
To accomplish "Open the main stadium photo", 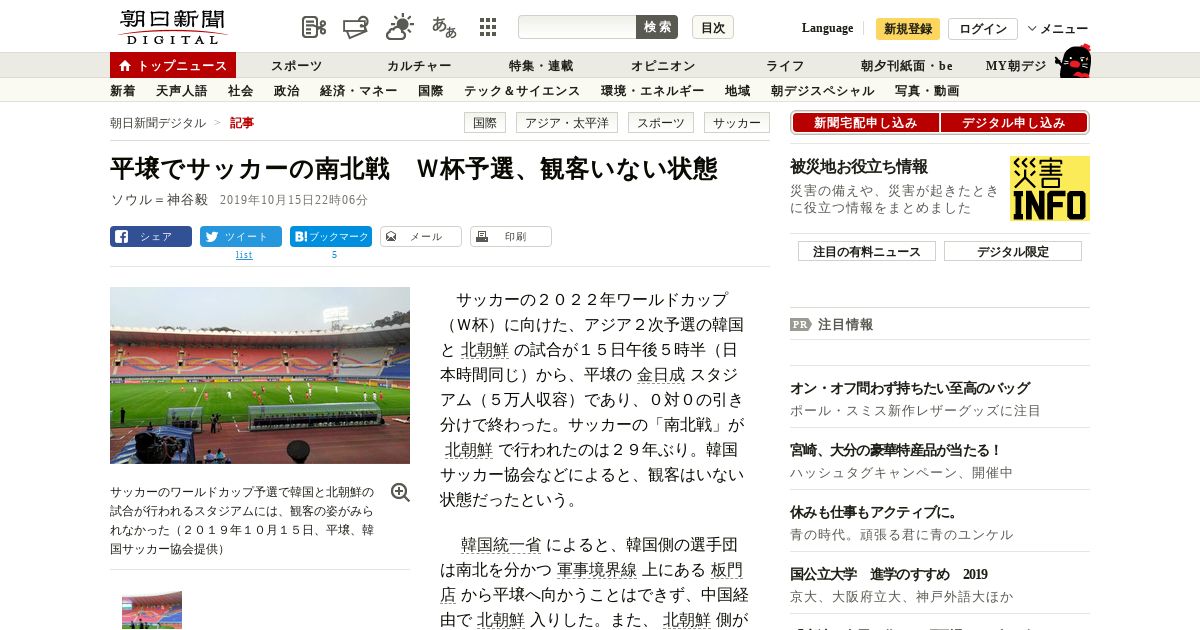I will (x=260, y=375).
